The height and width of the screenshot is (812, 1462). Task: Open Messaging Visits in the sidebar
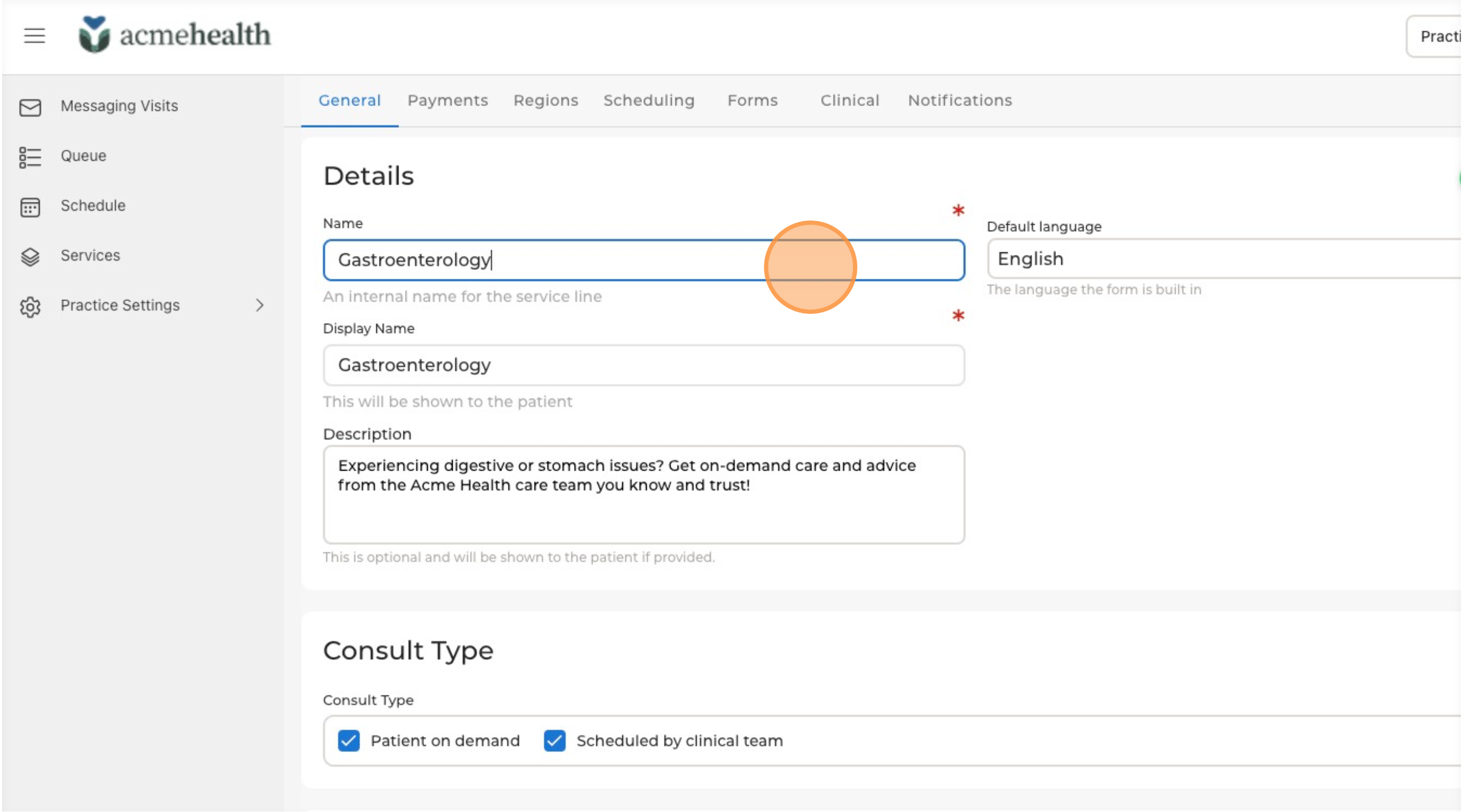pos(119,106)
